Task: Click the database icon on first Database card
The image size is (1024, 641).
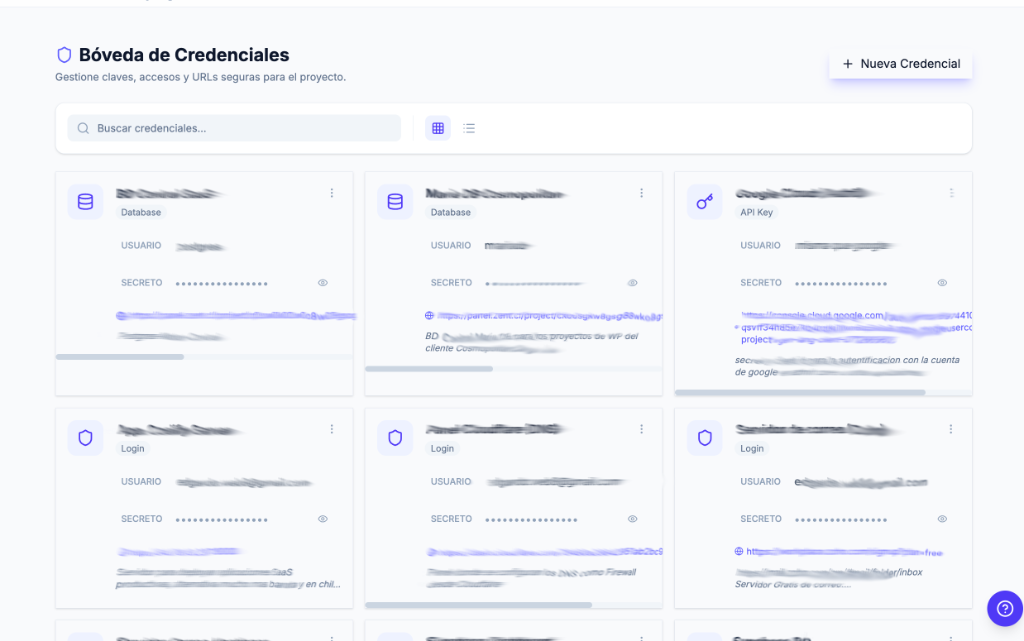Action: (x=86, y=202)
